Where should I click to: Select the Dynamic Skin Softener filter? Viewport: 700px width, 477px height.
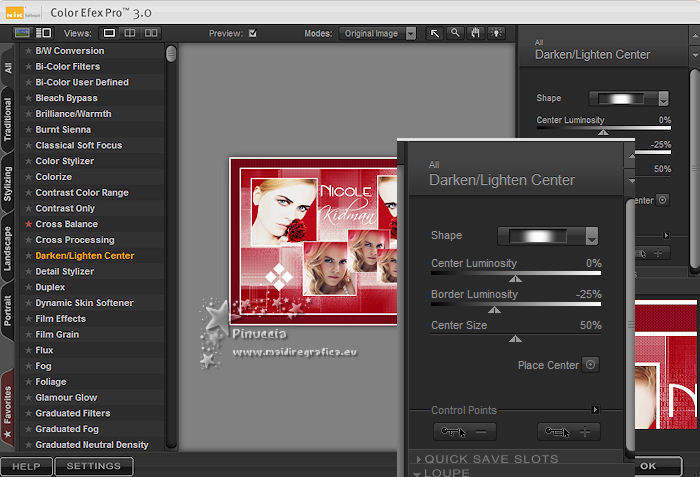(x=84, y=303)
